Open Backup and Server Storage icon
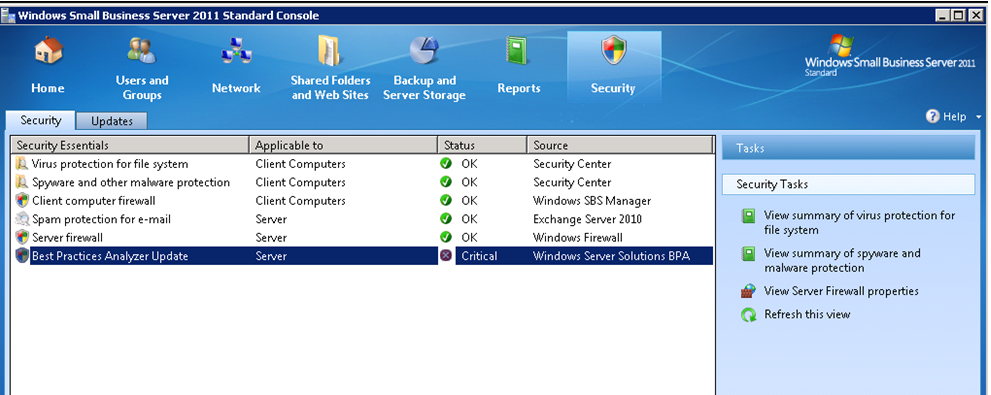 click(x=424, y=51)
